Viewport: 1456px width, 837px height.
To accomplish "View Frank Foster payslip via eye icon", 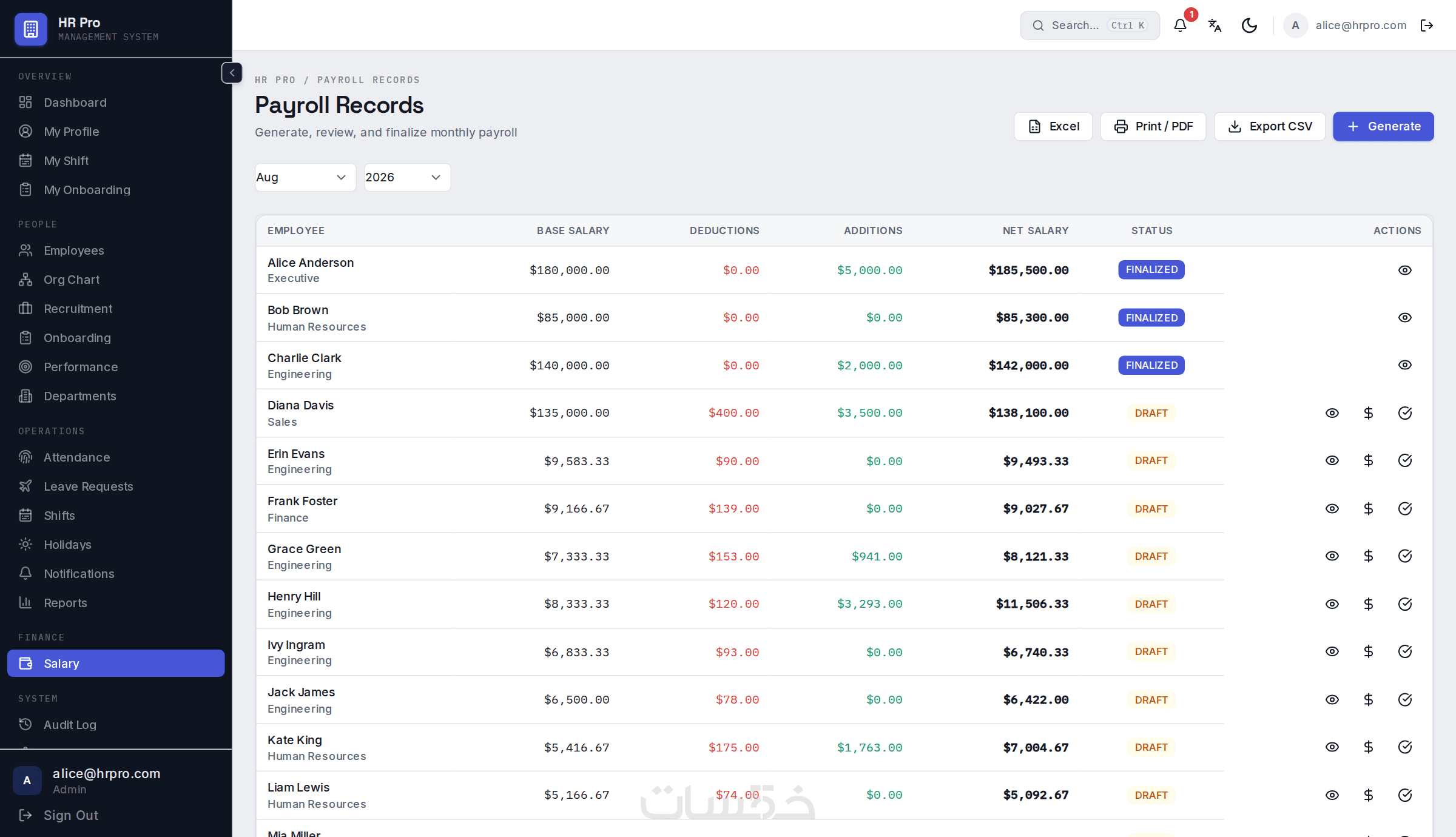I will pos(1332,509).
